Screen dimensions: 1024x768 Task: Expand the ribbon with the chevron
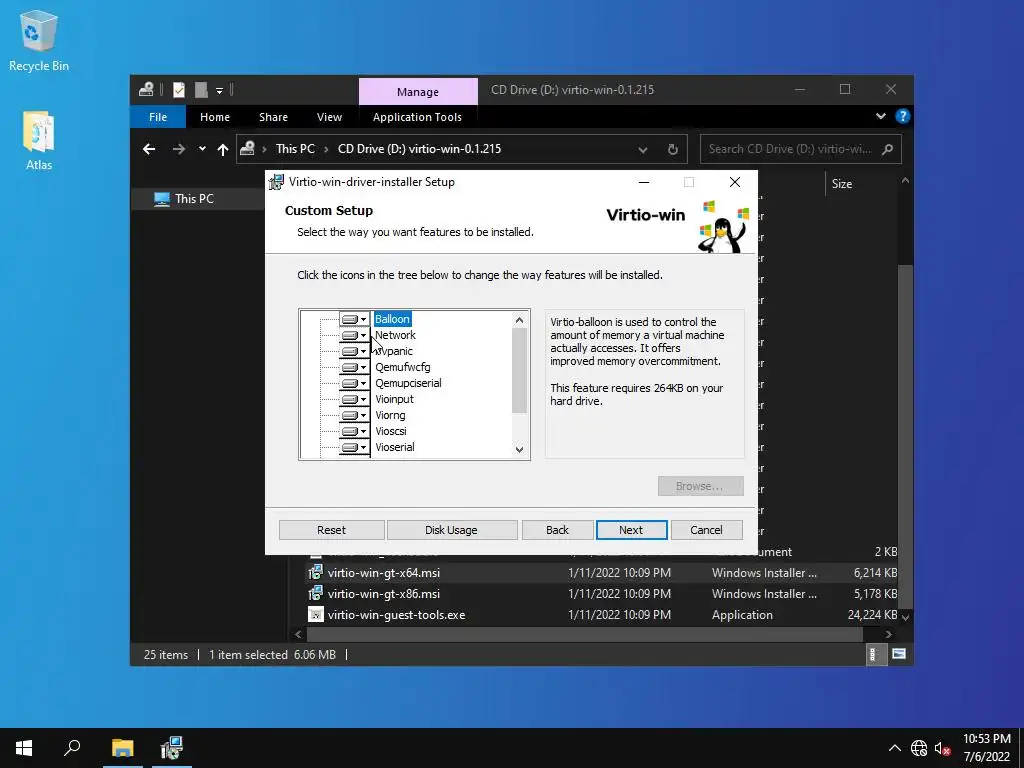point(881,116)
